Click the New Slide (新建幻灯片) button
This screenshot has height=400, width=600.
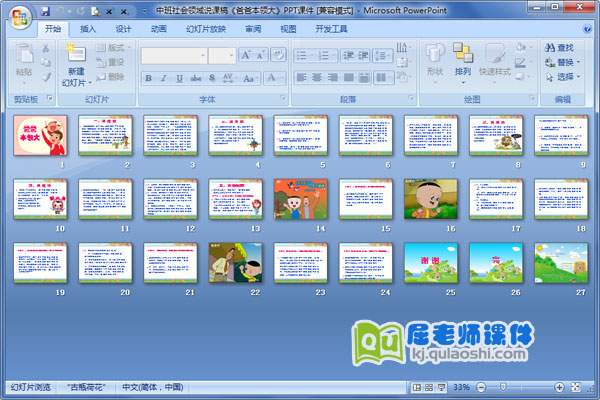76,67
